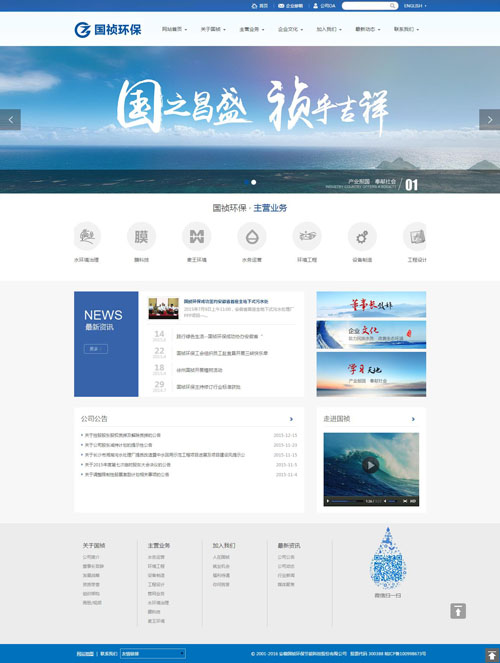Expand the 关于国祯 navigation menu
The height and width of the screenshot is (663, 500).
[x=213, y=29]
